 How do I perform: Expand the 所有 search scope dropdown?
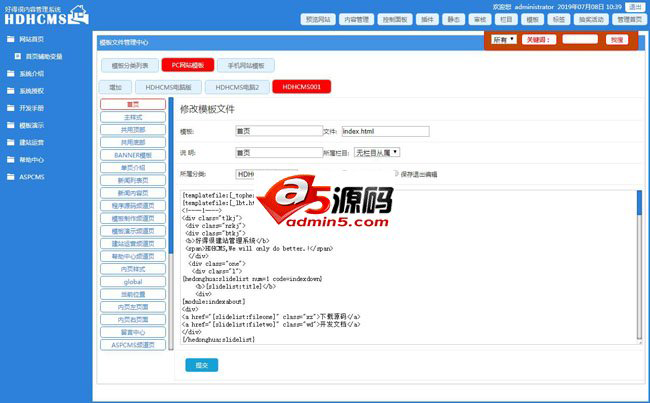click(x=504, y=39)
